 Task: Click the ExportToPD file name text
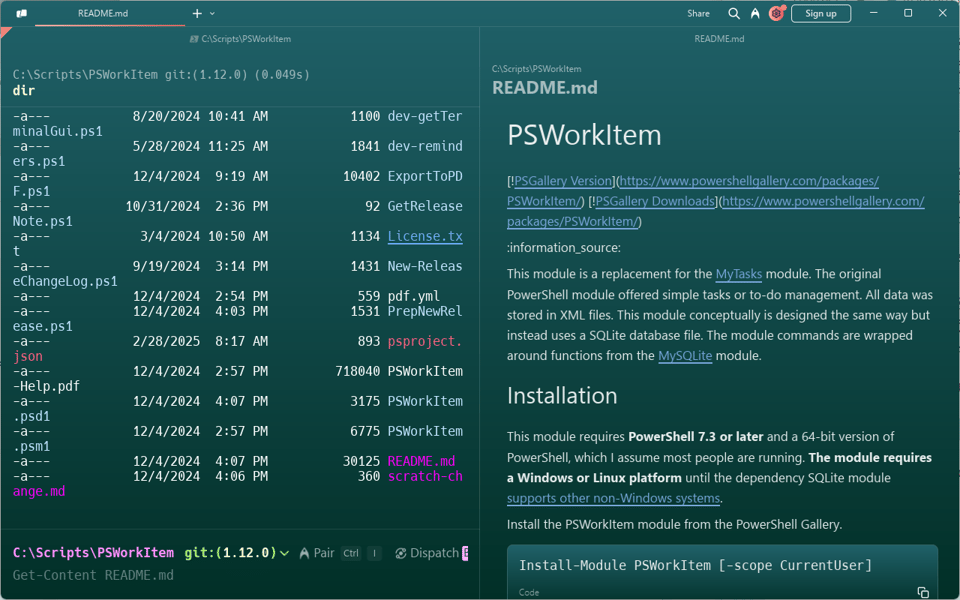425,176
